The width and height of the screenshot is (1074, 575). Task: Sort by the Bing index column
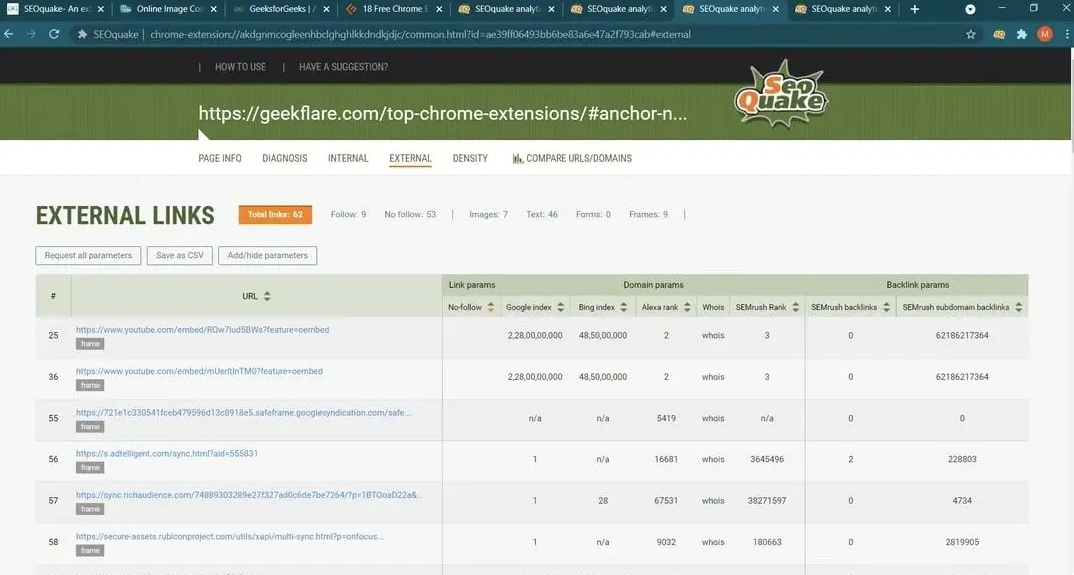point(623,307)
